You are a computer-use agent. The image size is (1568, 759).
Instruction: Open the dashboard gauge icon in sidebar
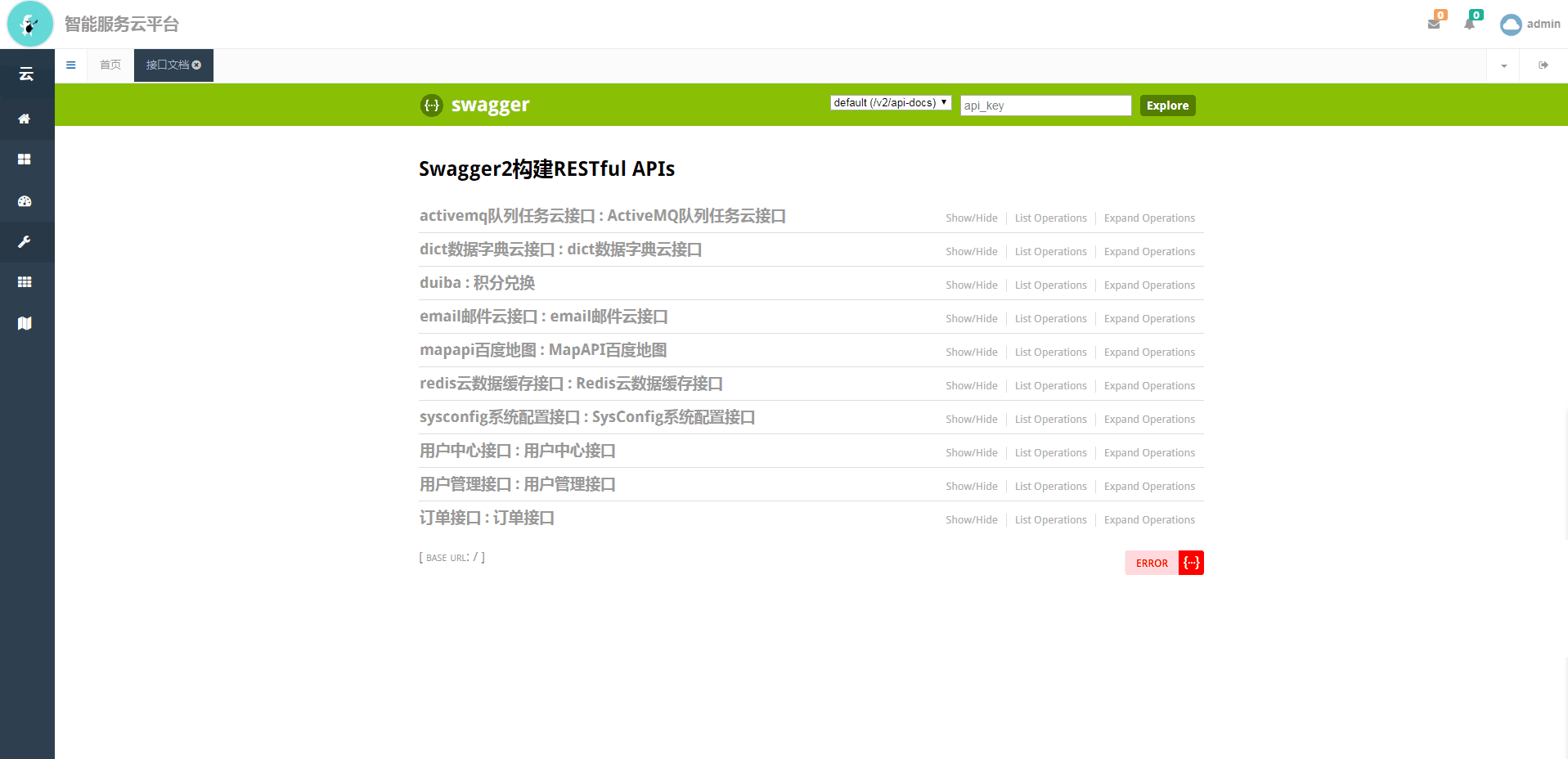click(25, 201)
